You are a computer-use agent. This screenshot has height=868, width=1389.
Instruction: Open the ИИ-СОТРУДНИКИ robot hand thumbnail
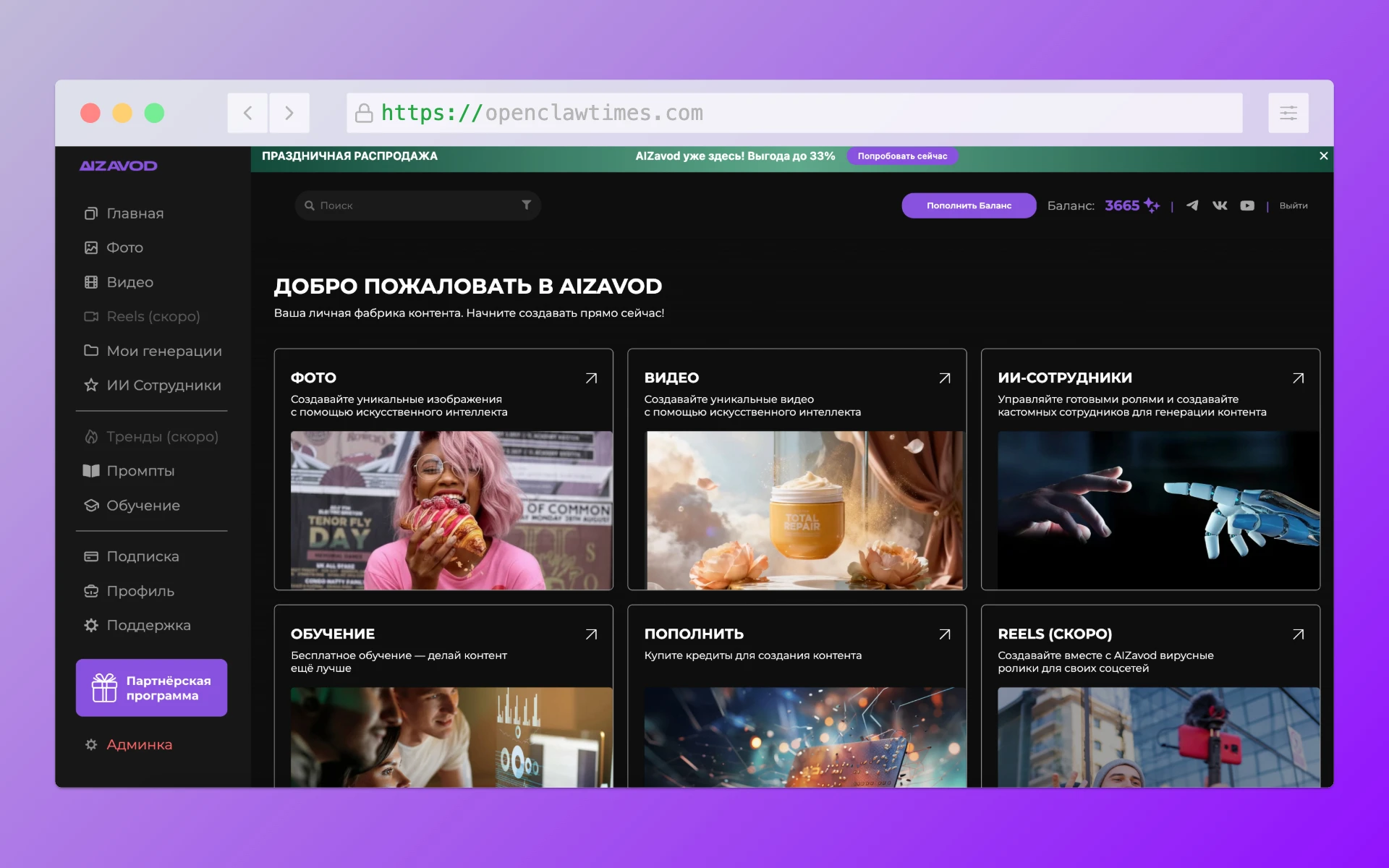(x=1158, y=511)
